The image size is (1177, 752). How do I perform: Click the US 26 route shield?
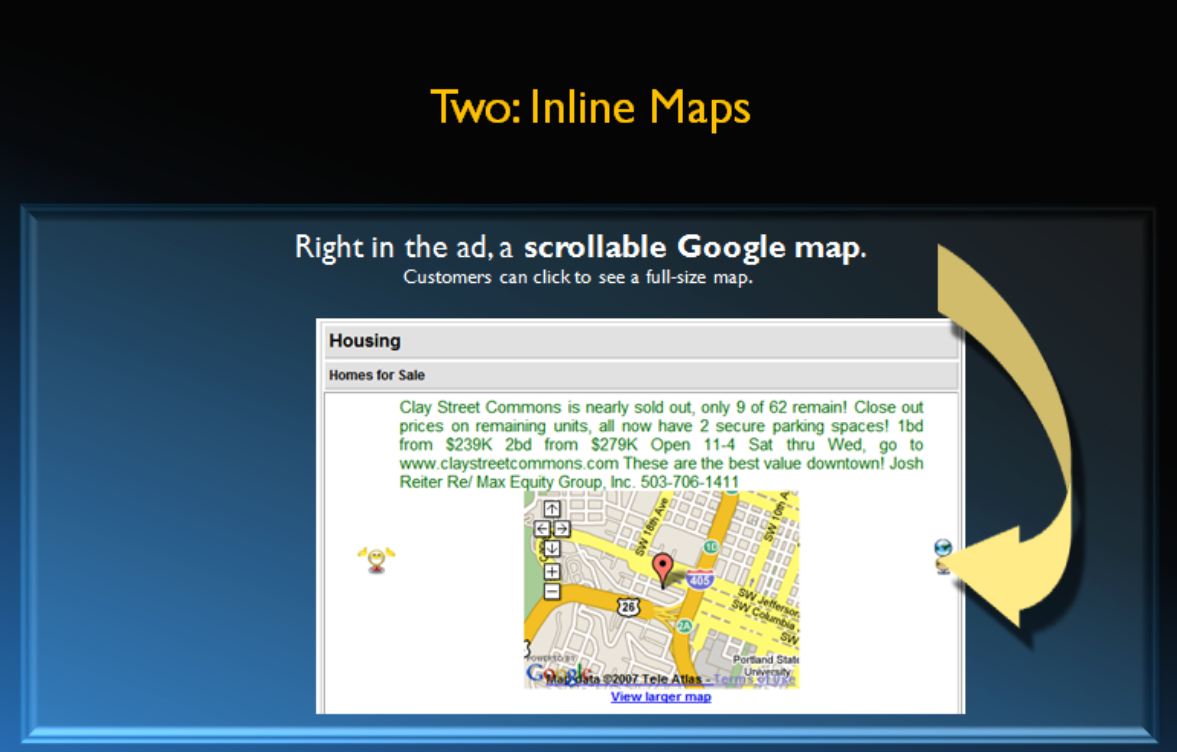(x=629, y=607)
